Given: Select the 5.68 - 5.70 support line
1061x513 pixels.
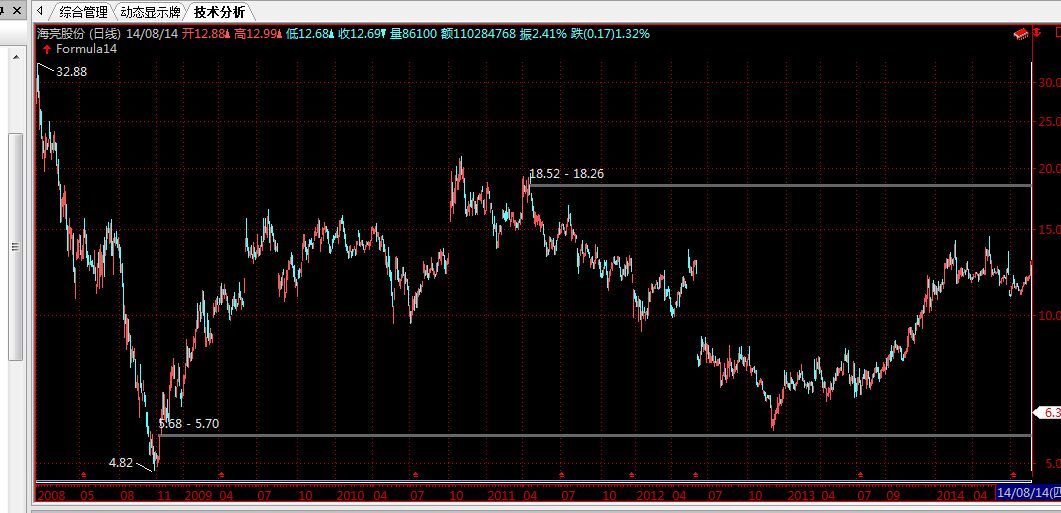Looking at the screenshot, I should pos(600,435).
